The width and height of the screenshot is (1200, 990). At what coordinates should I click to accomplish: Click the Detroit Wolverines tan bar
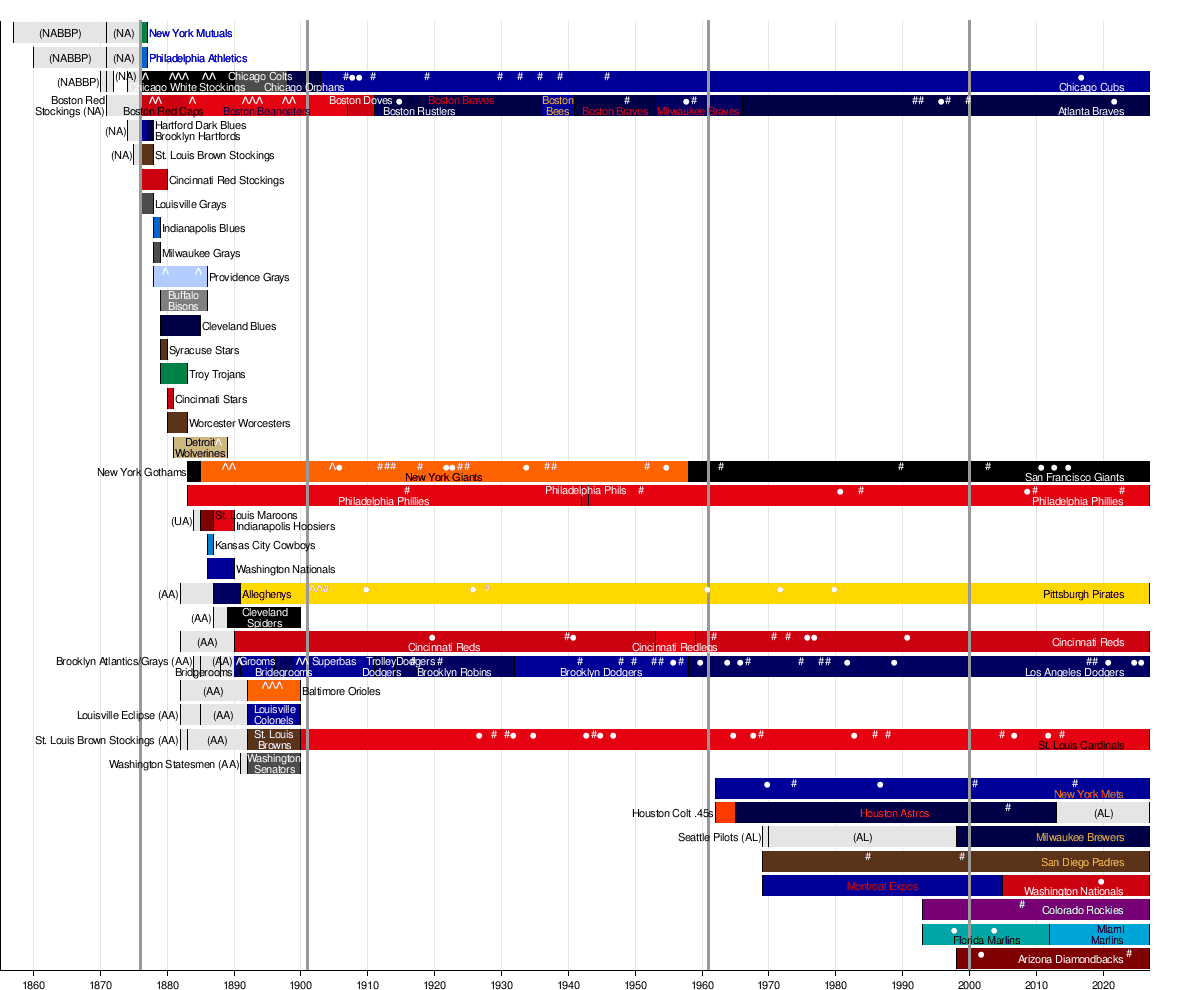pos(200,447)
